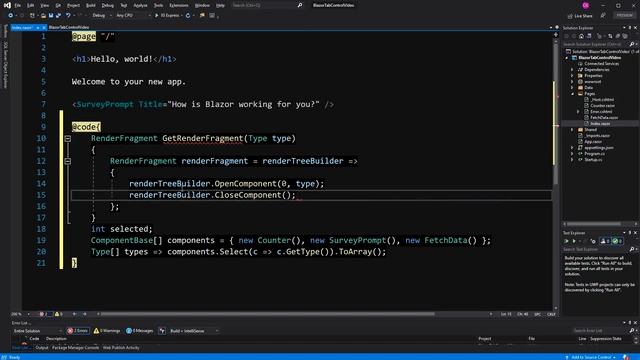
Task: Click Add to Source Control in status bar
Action: tap(591, 357)
